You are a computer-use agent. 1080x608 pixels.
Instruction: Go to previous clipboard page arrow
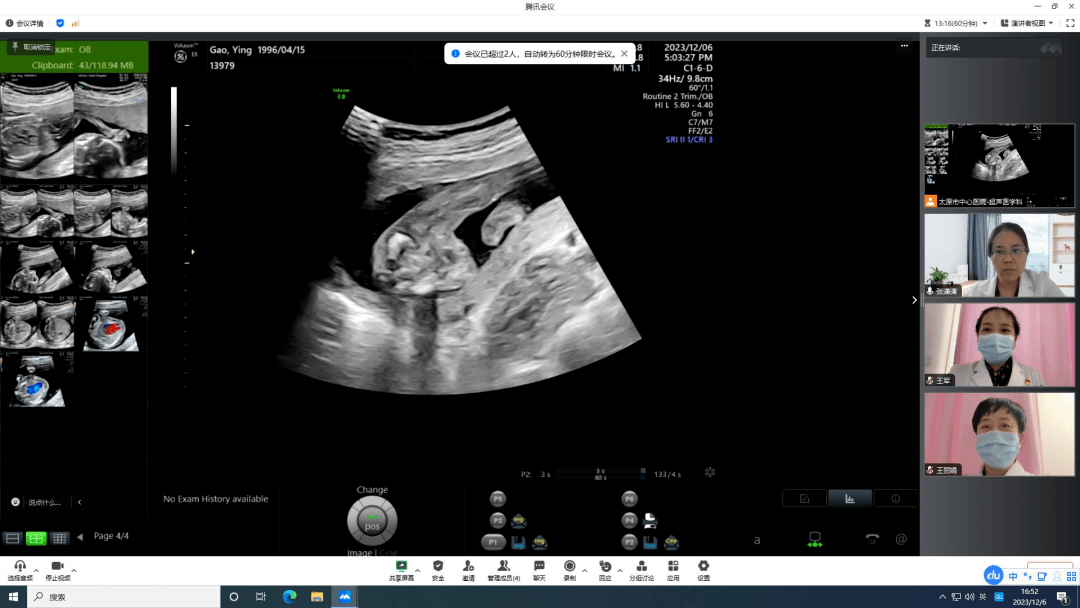(x=80, y=536)
